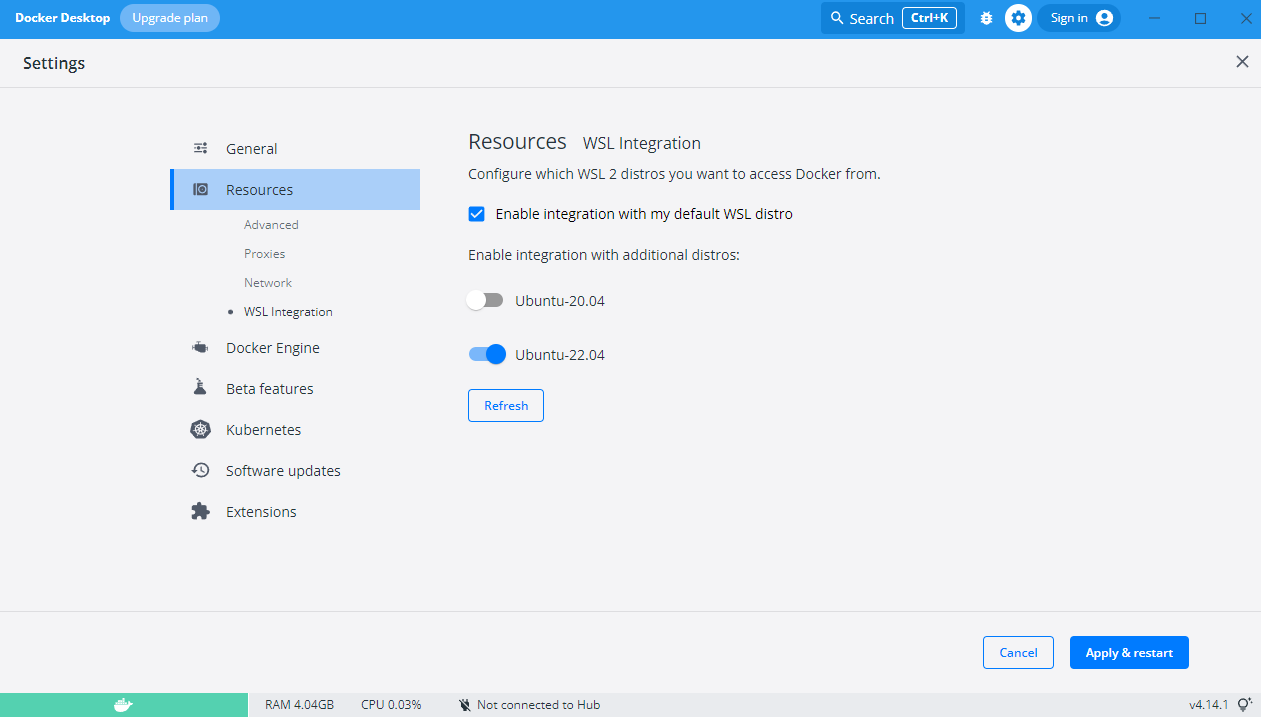Open the settings gear icon

tap(1018, 18)
